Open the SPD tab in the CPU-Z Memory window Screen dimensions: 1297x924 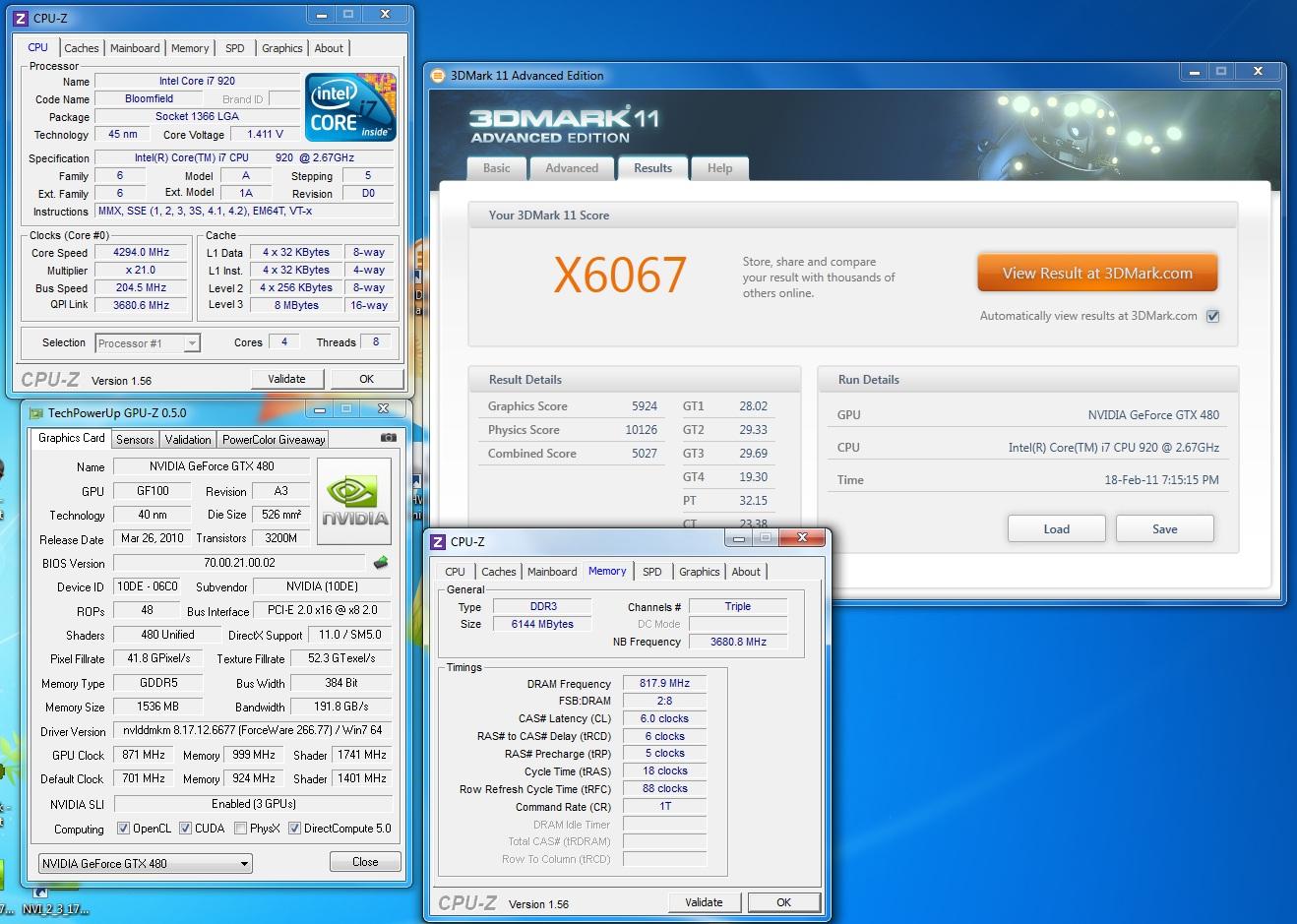(x=652, y=572)
